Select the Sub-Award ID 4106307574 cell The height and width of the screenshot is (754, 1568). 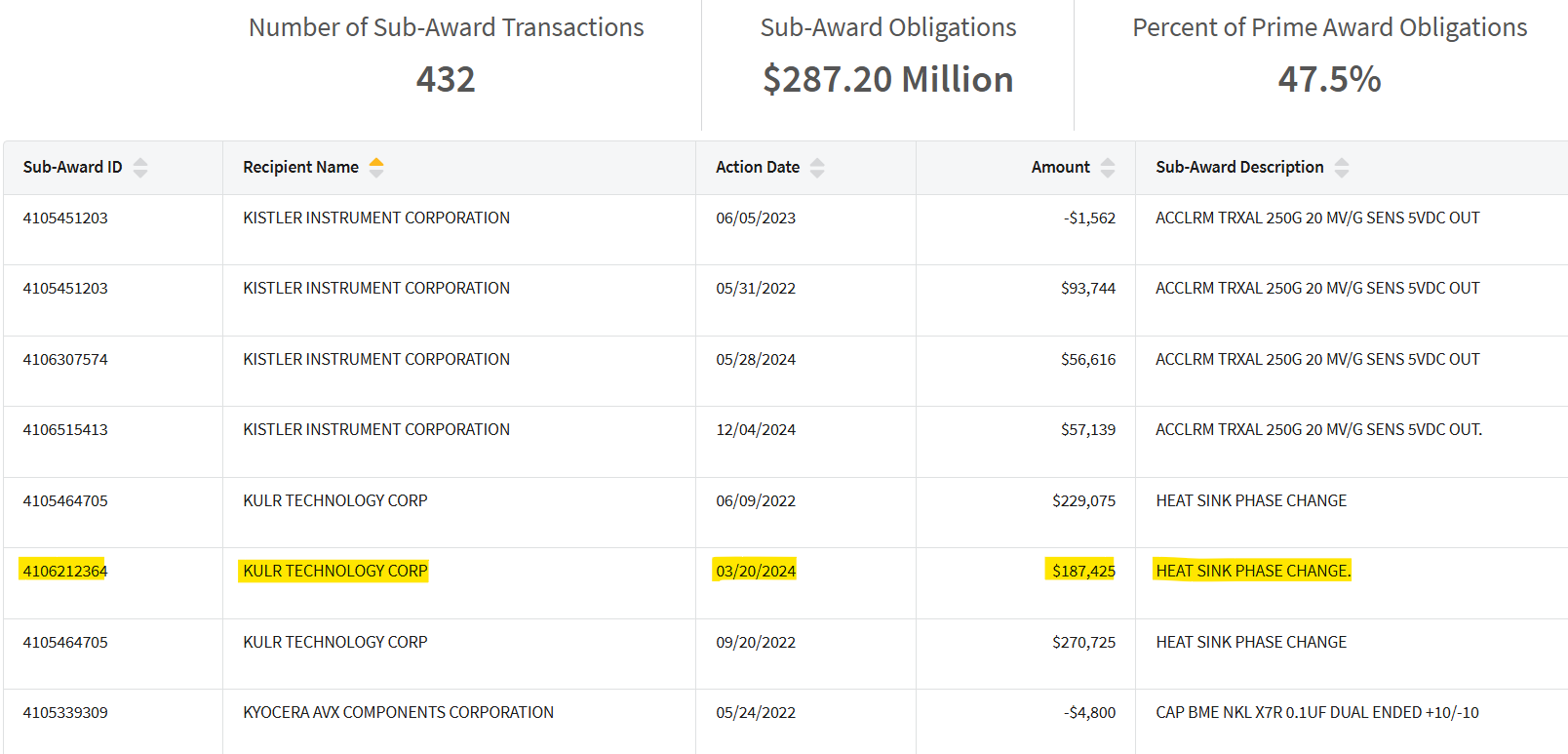tap(65, 360)
